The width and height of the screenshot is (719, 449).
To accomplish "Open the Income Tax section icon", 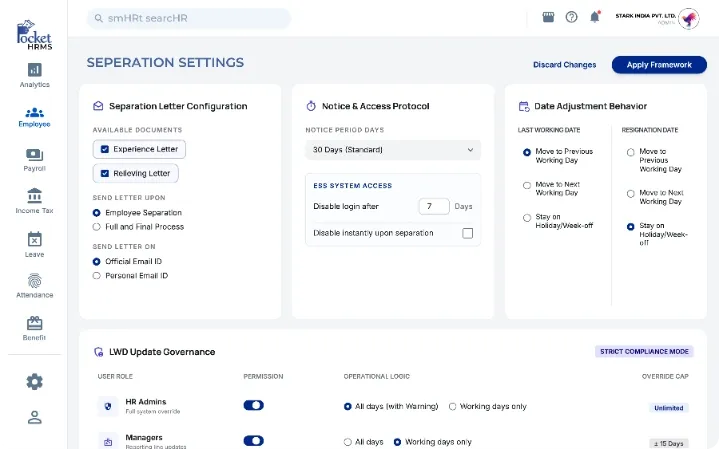I will click(34, 196).
